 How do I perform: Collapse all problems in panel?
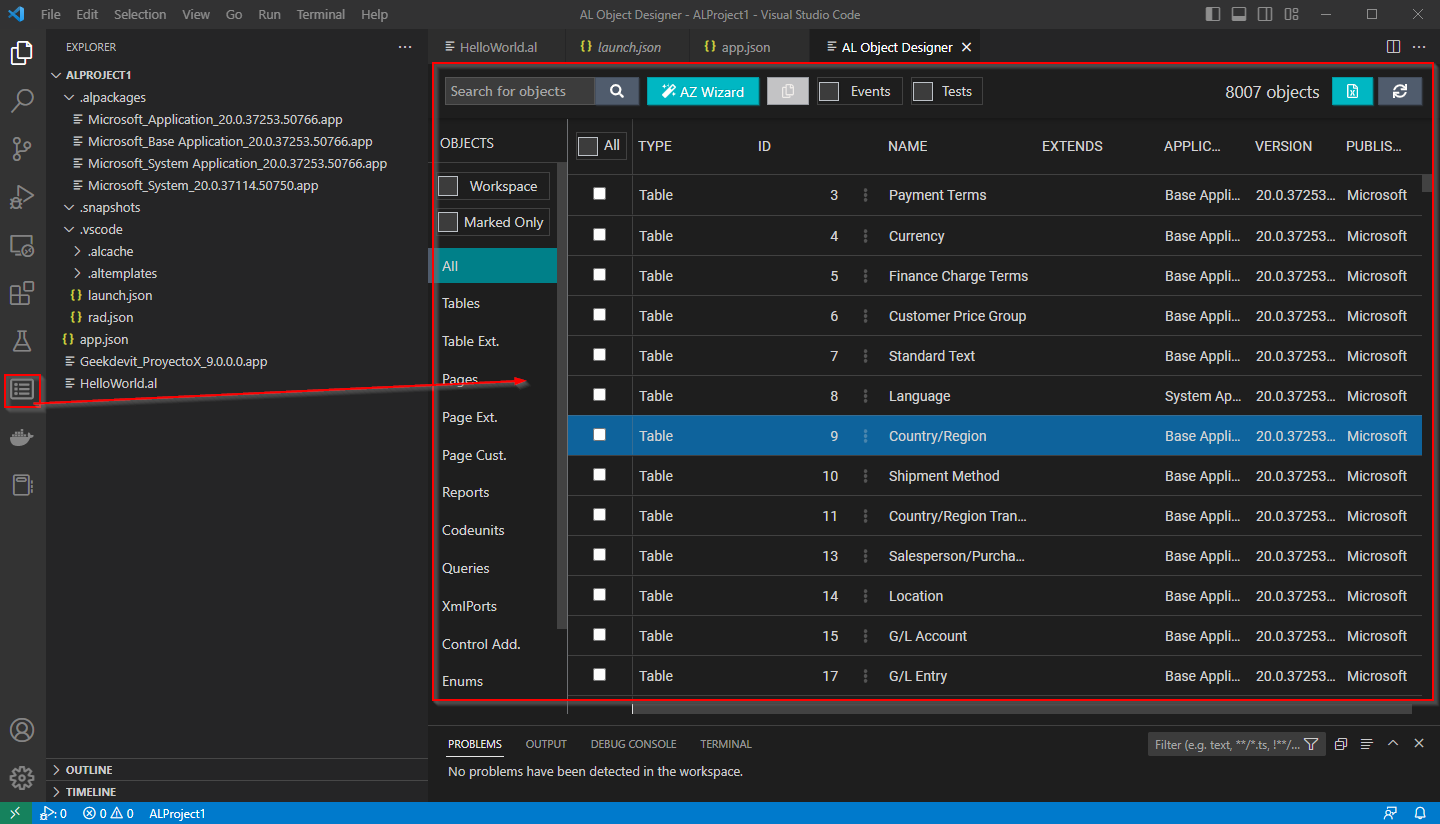pos(1341,744)
